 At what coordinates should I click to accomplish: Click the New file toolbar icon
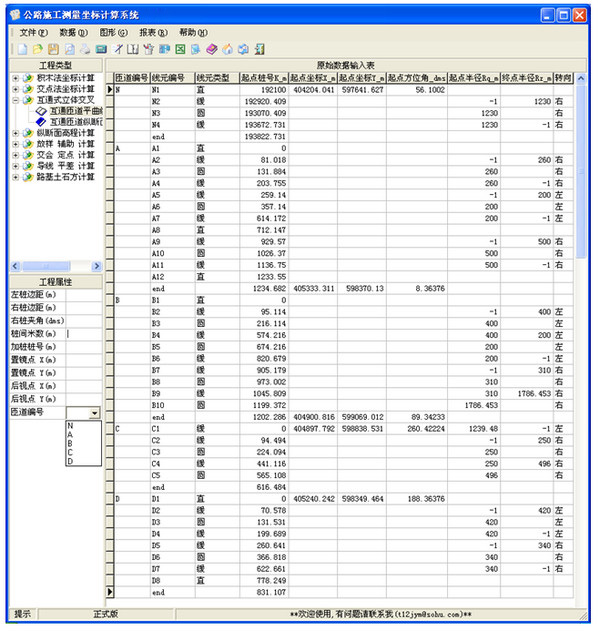point(20,48)
